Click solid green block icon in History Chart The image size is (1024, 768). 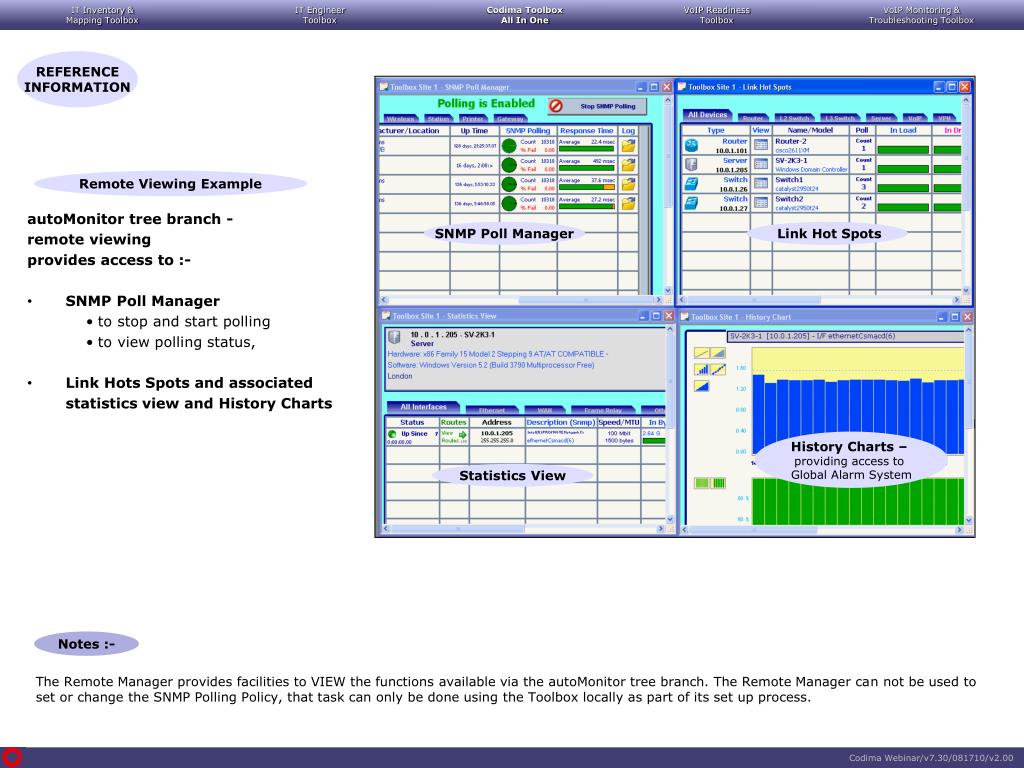(701, 483)
